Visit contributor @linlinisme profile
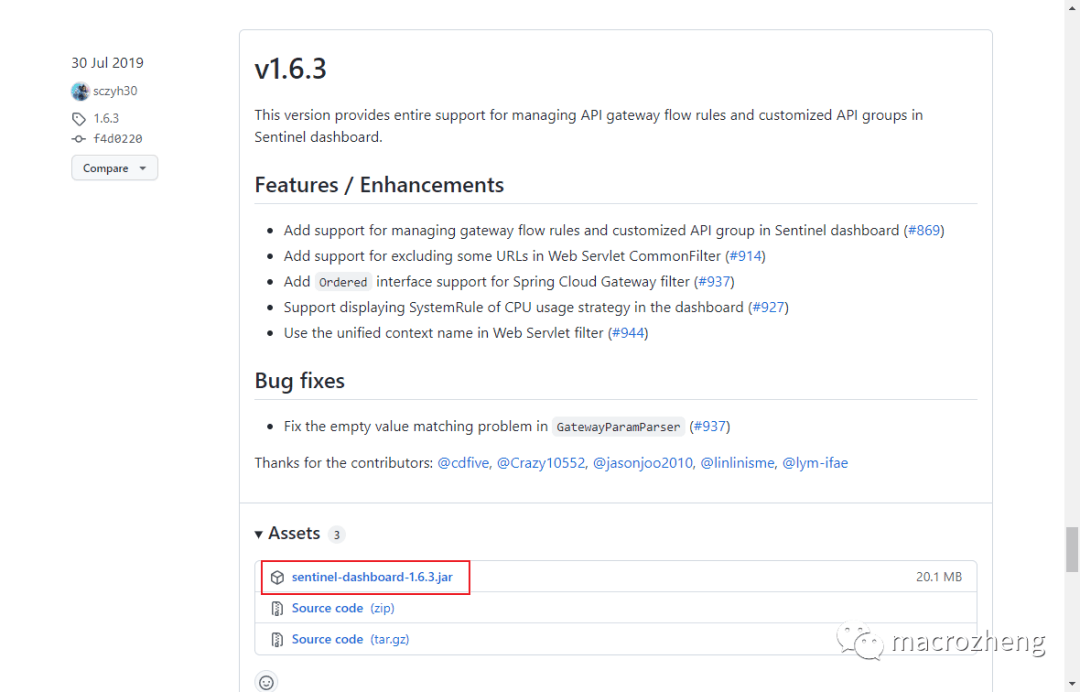This screenshot has height=692, width=1080. (738, 463)
